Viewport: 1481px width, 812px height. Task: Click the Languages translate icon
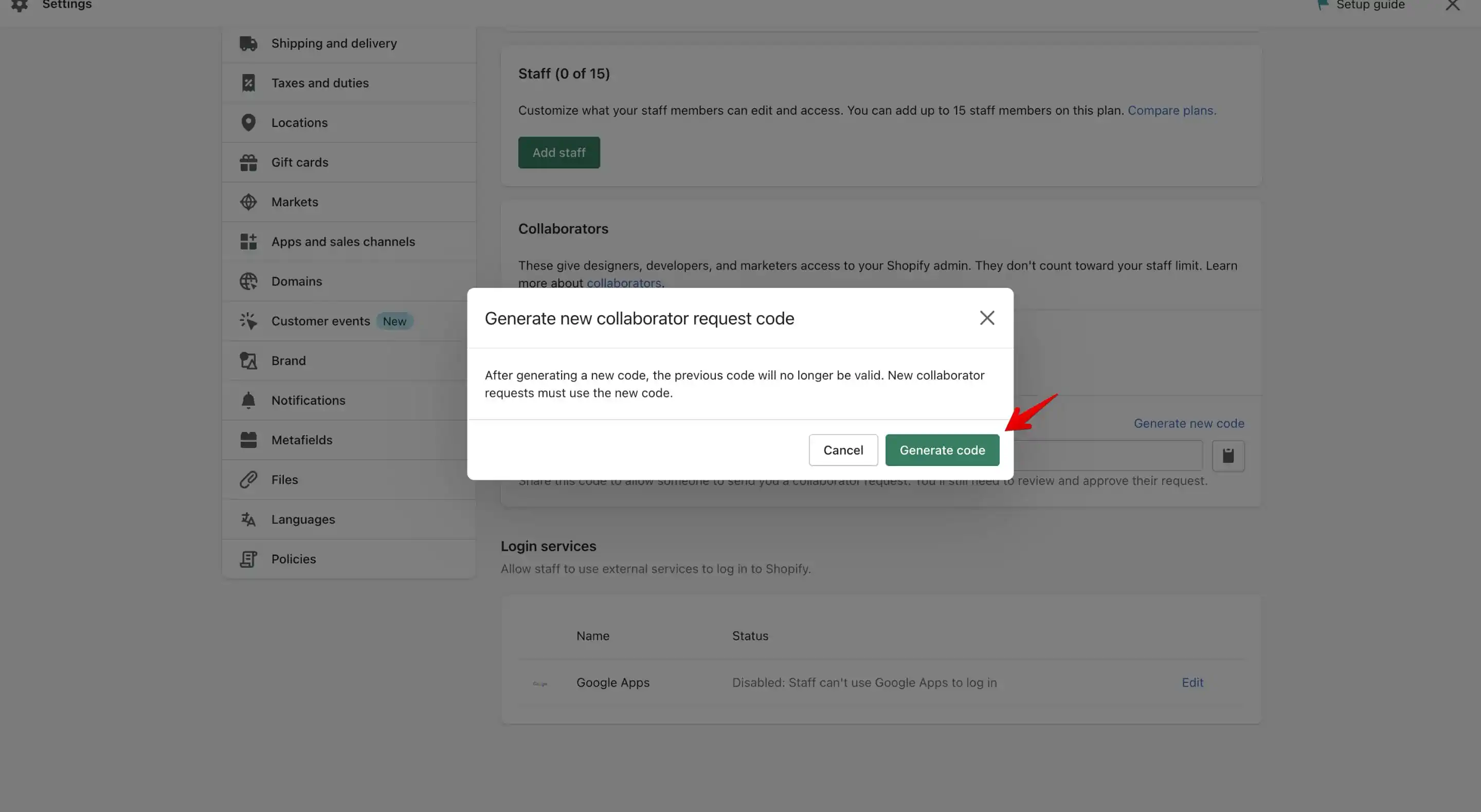point(248,519)
